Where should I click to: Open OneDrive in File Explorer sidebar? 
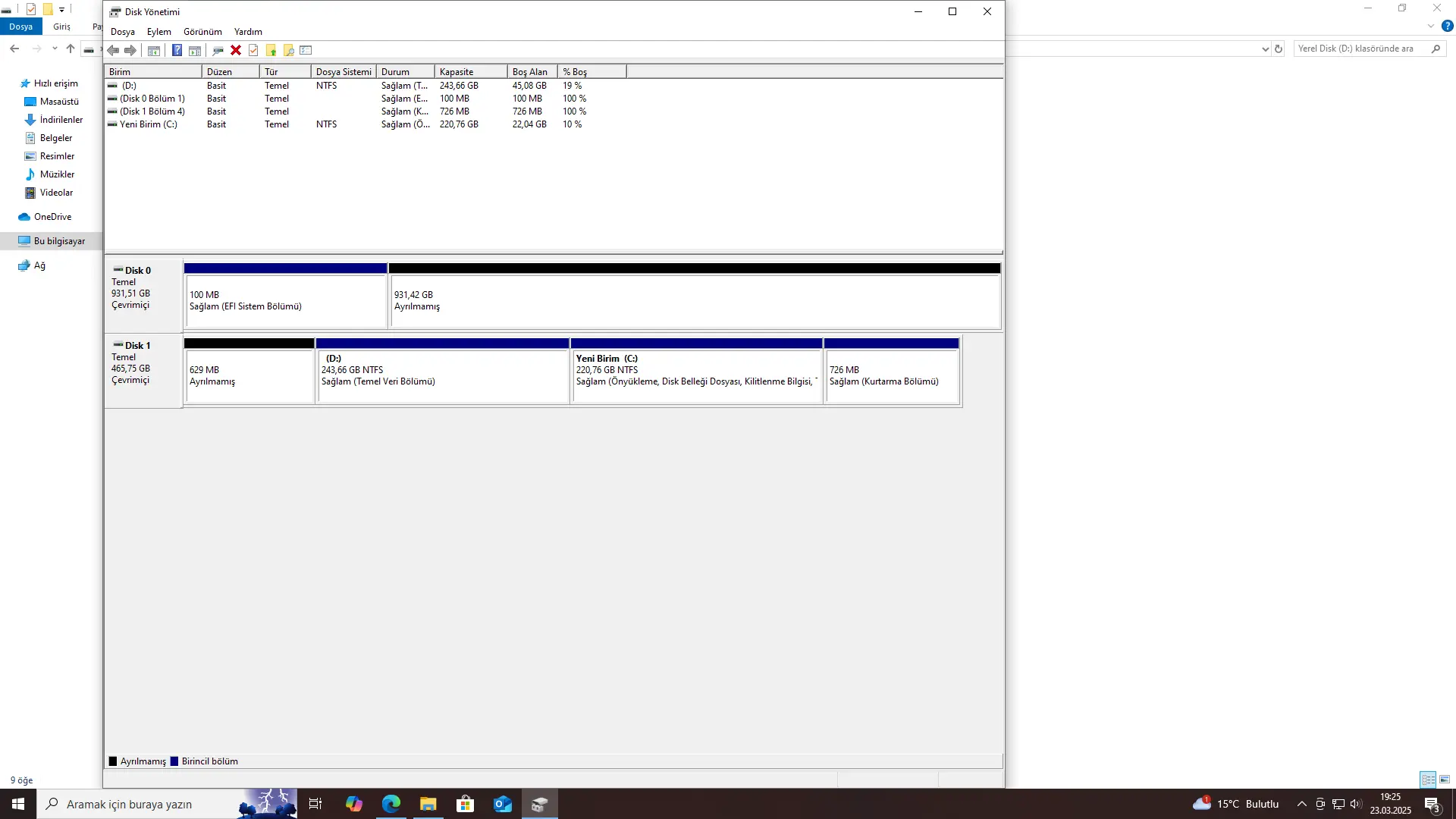tap(45, 217)
